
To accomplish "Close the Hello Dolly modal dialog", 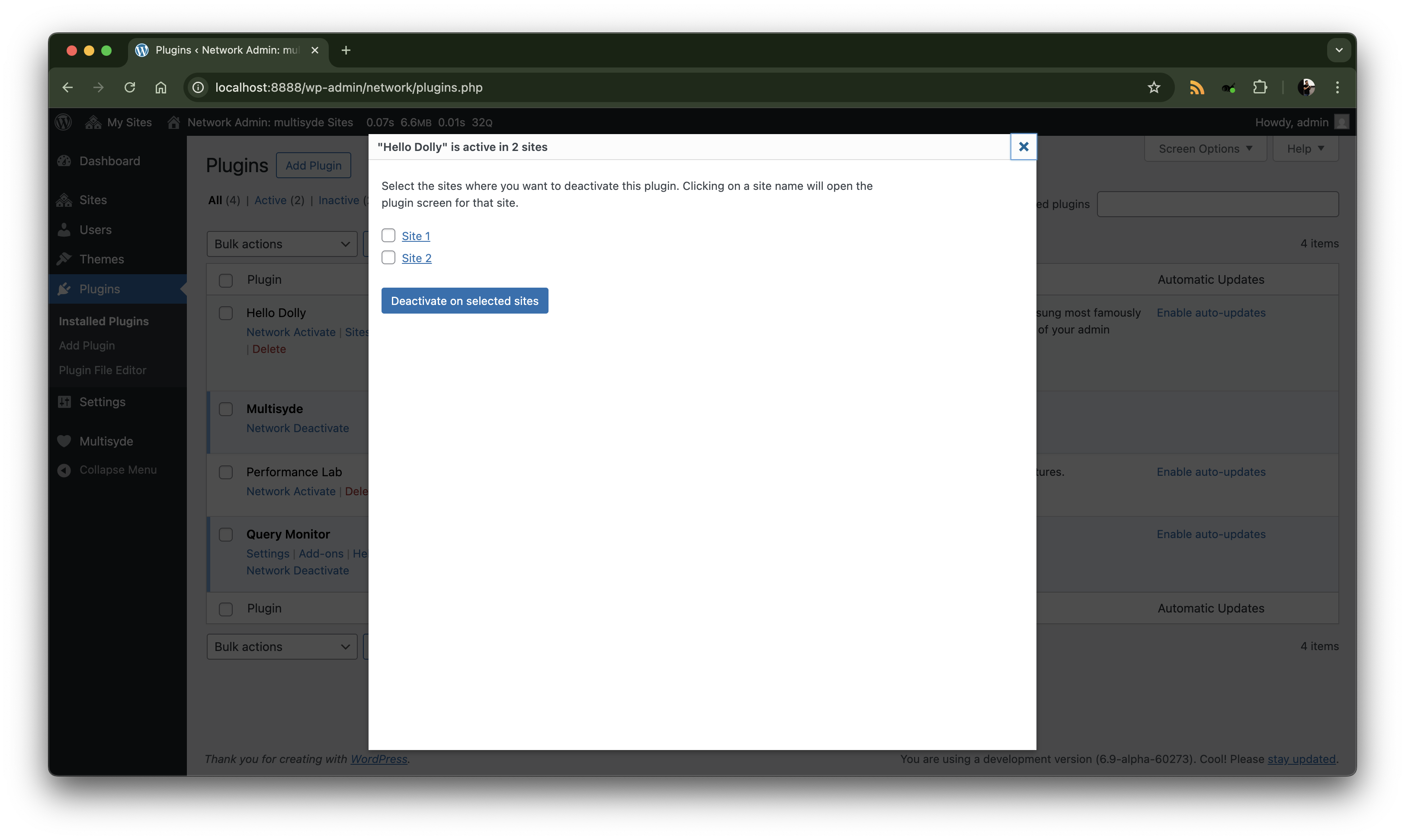I will pyautogui.click(x=1023, y=147).
